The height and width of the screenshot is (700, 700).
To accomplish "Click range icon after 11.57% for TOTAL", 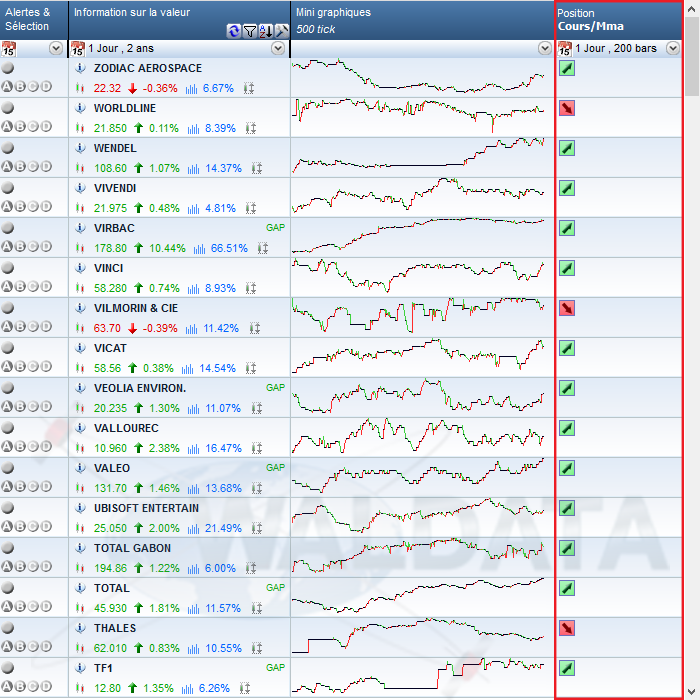I will click(x=256, y=608).
